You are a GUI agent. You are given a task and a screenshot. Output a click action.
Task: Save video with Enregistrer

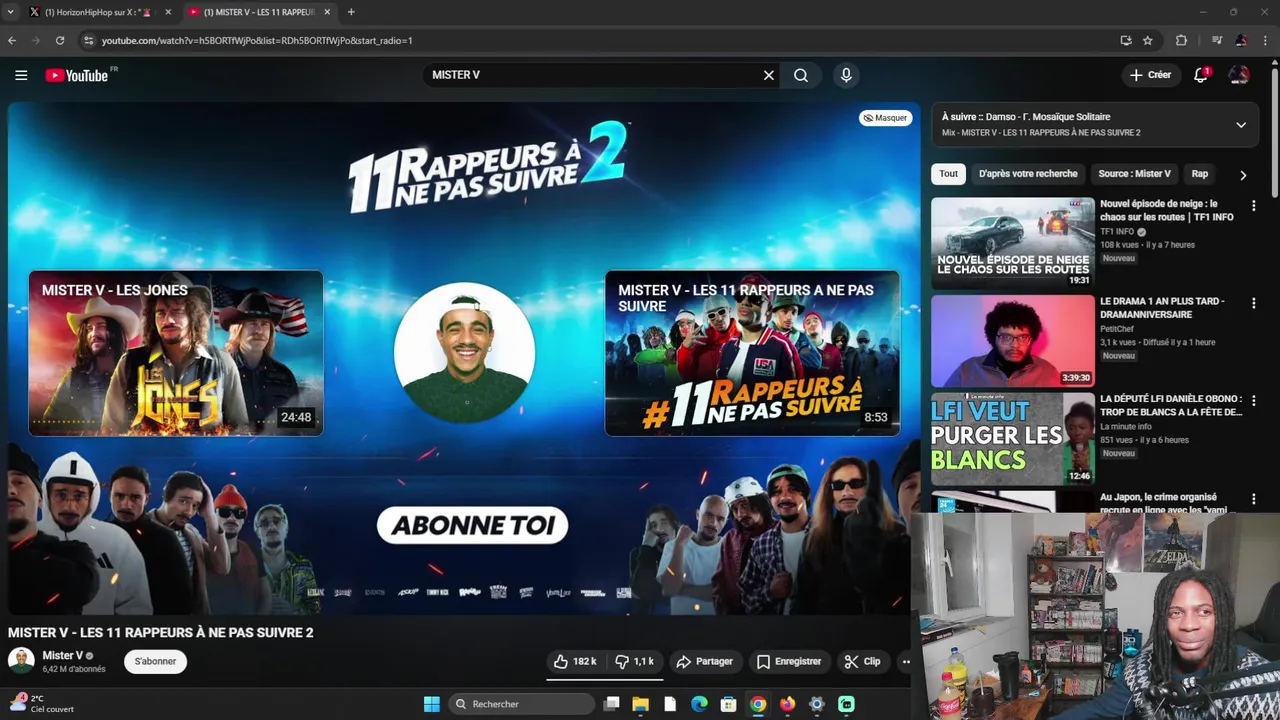[789, 661]
